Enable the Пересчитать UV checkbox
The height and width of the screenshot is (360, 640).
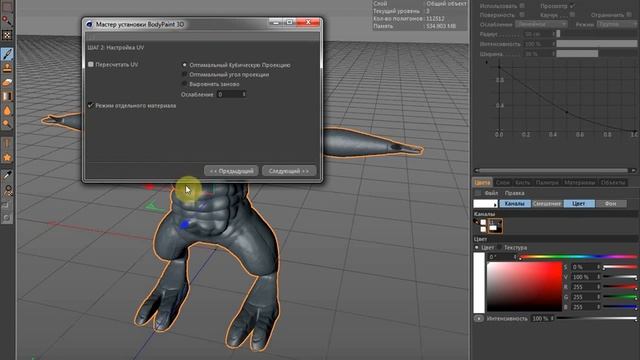pyautogui.click(x=91, y=64)
